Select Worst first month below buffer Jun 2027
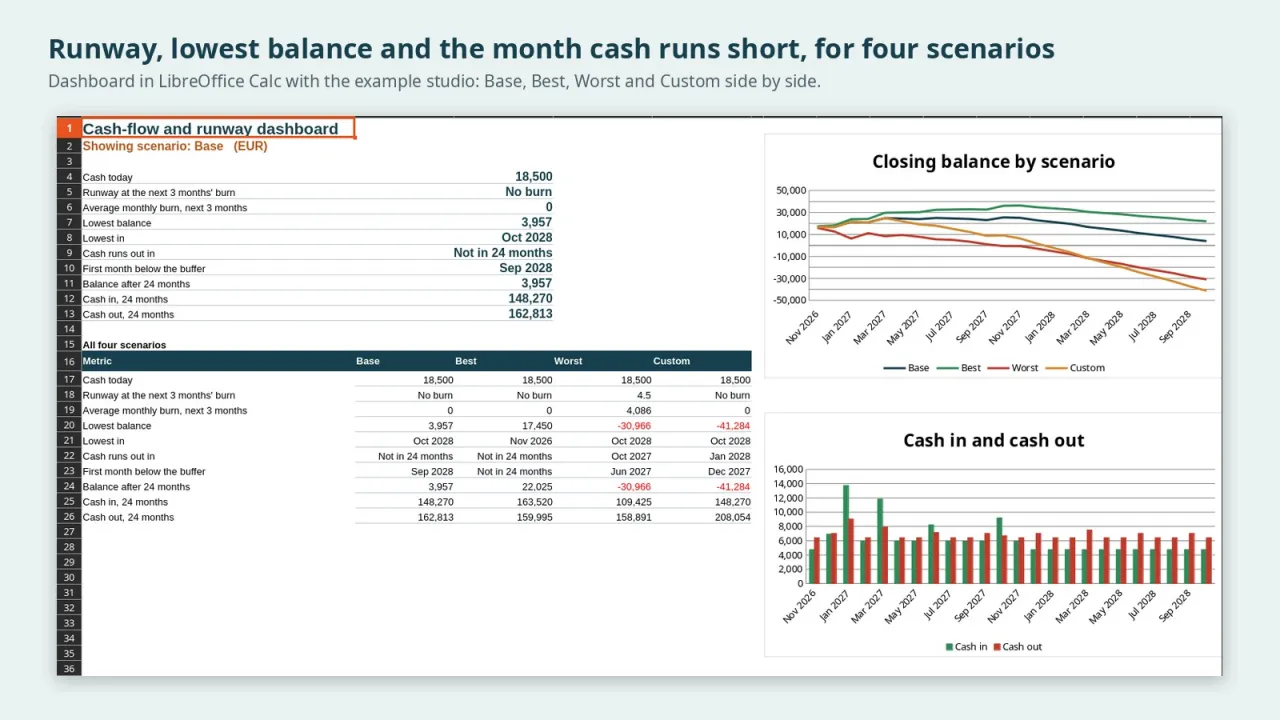 click(x=631, y=472)
